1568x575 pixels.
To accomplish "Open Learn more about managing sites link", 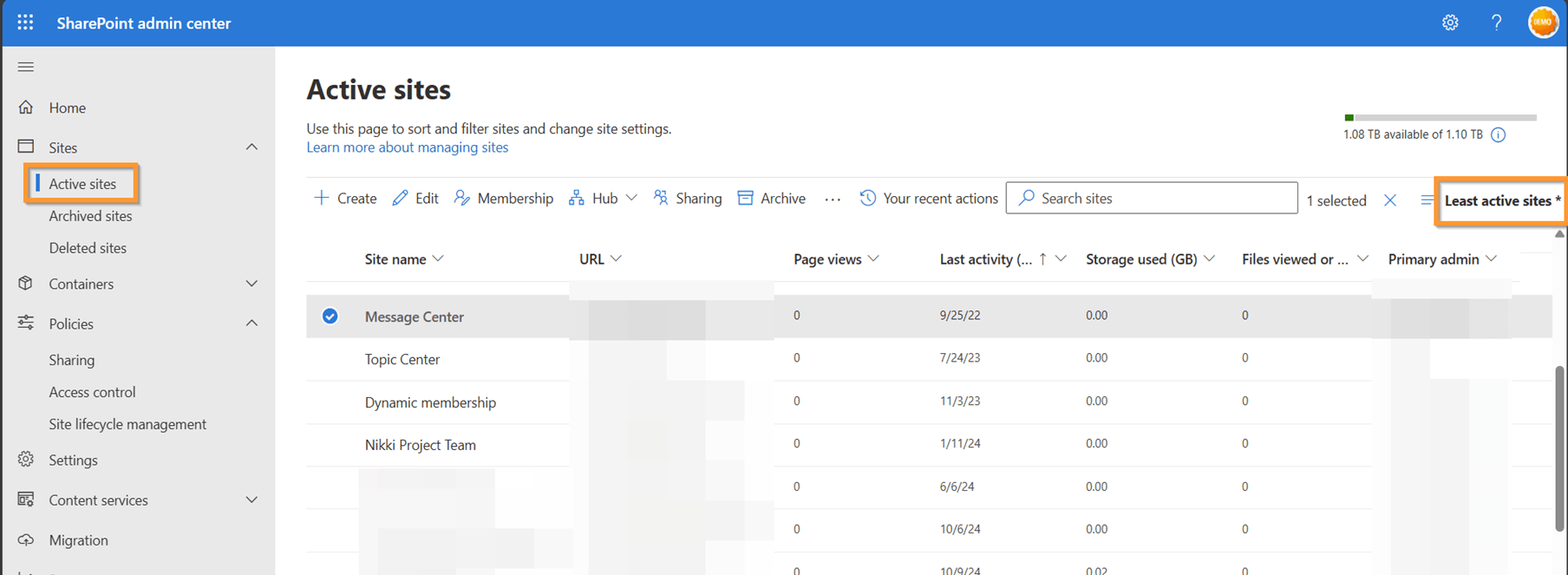I will coord(407,147).
